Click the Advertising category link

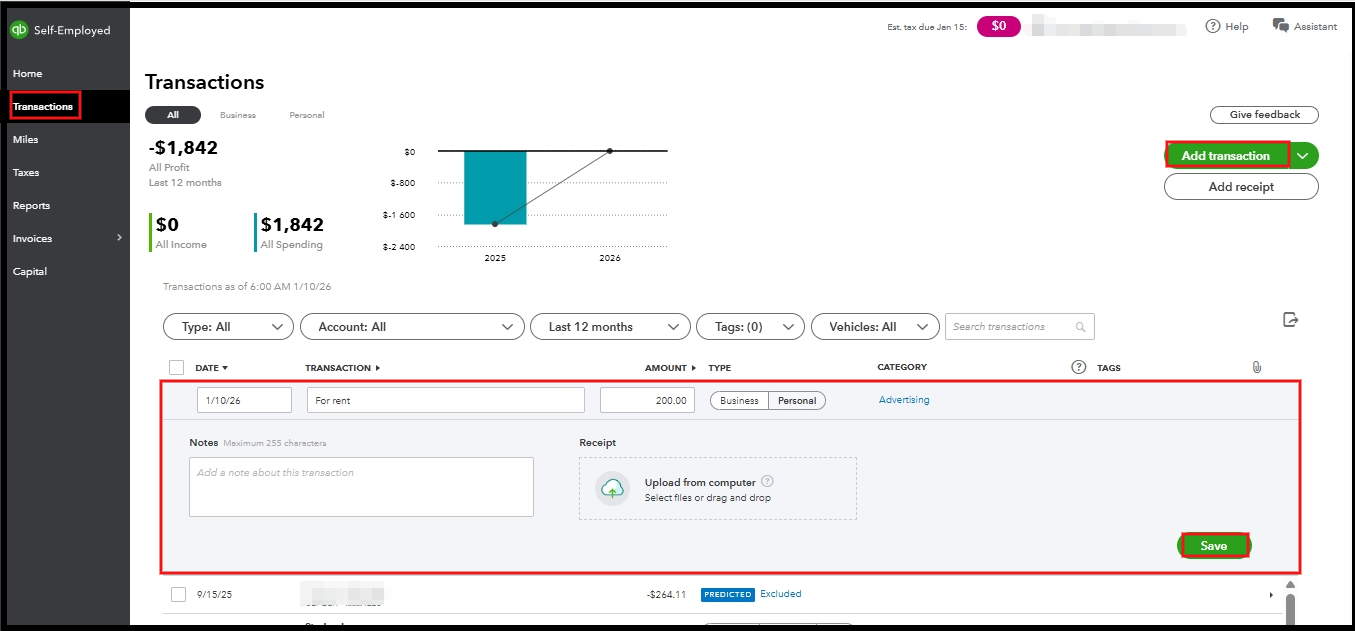click(x=904, y=400)
